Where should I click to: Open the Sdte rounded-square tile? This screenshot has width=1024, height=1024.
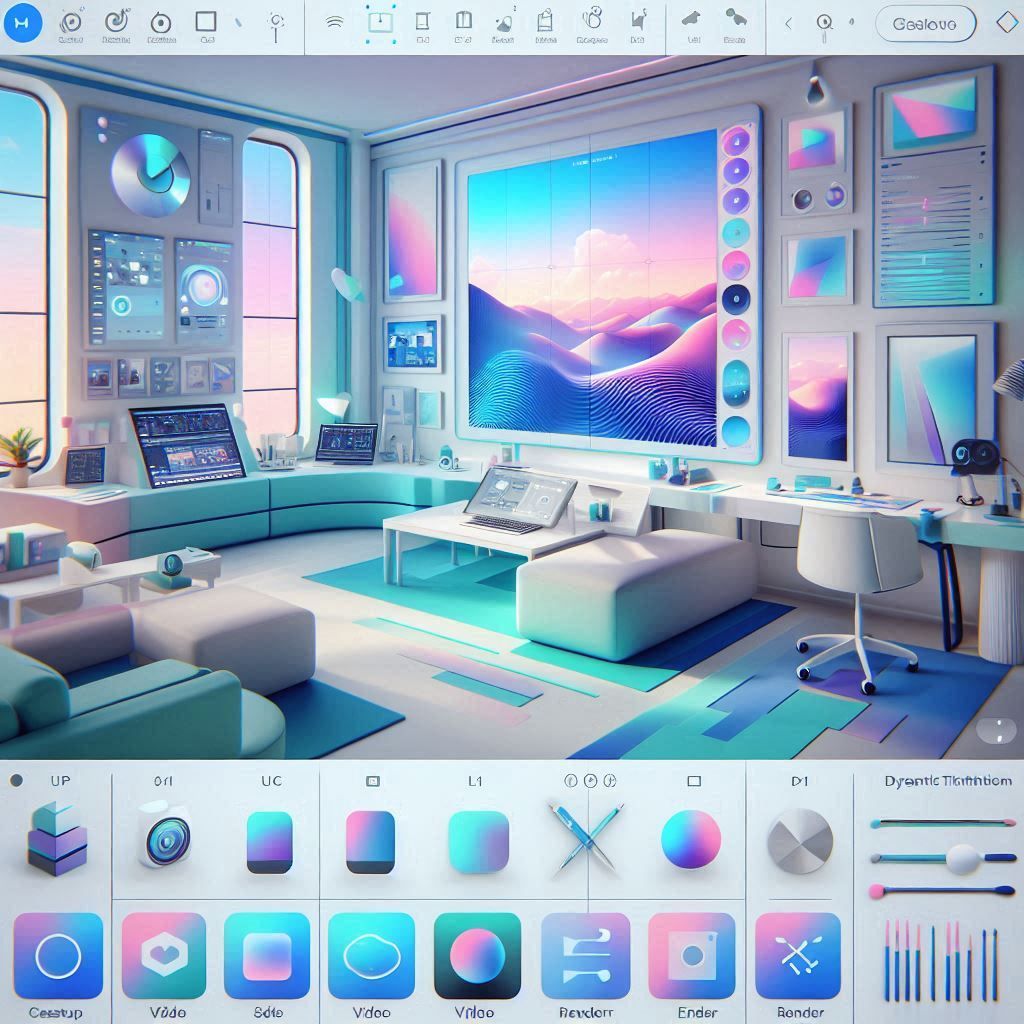coord(267,955)
